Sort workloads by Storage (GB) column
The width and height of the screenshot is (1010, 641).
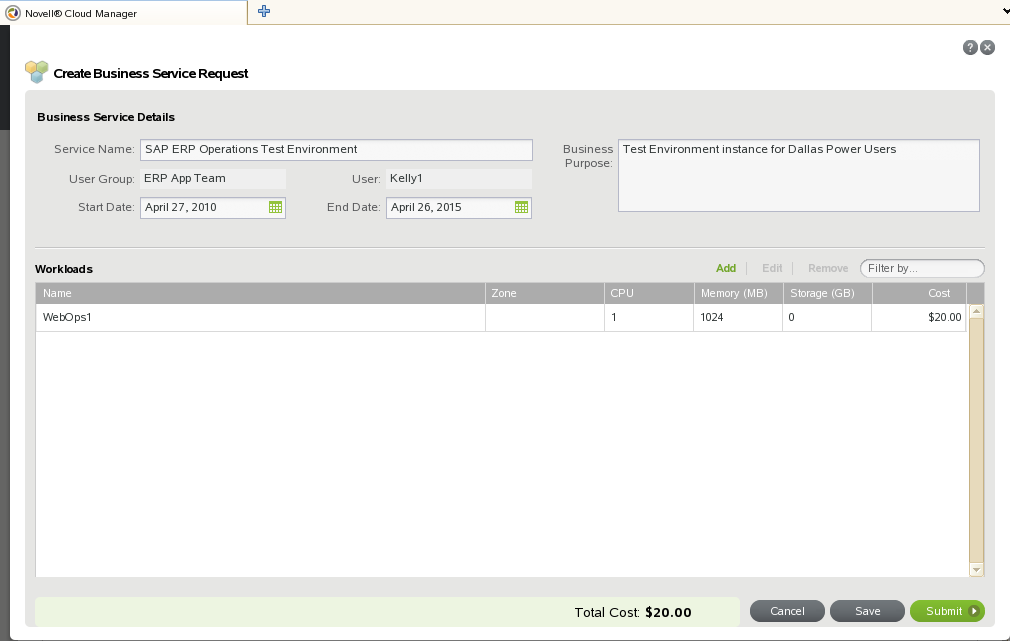click(x=827, y=293)
